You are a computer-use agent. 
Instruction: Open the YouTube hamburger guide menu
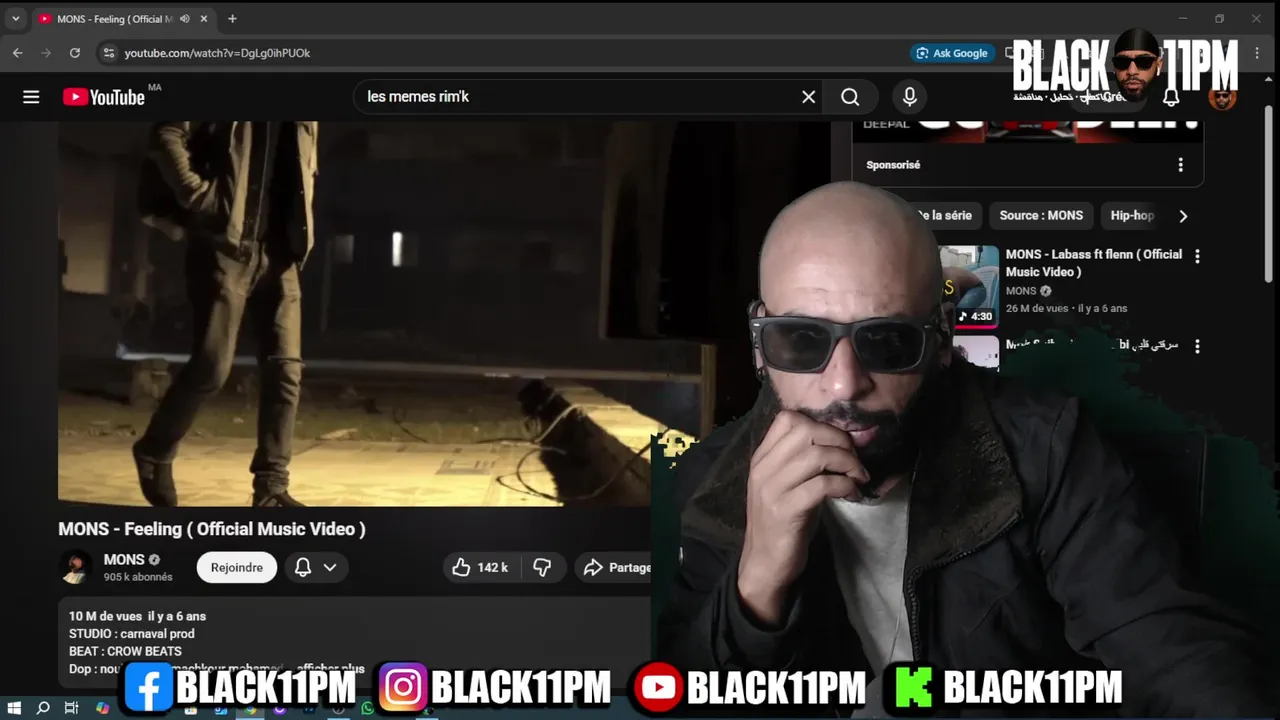tap(31, 97)
